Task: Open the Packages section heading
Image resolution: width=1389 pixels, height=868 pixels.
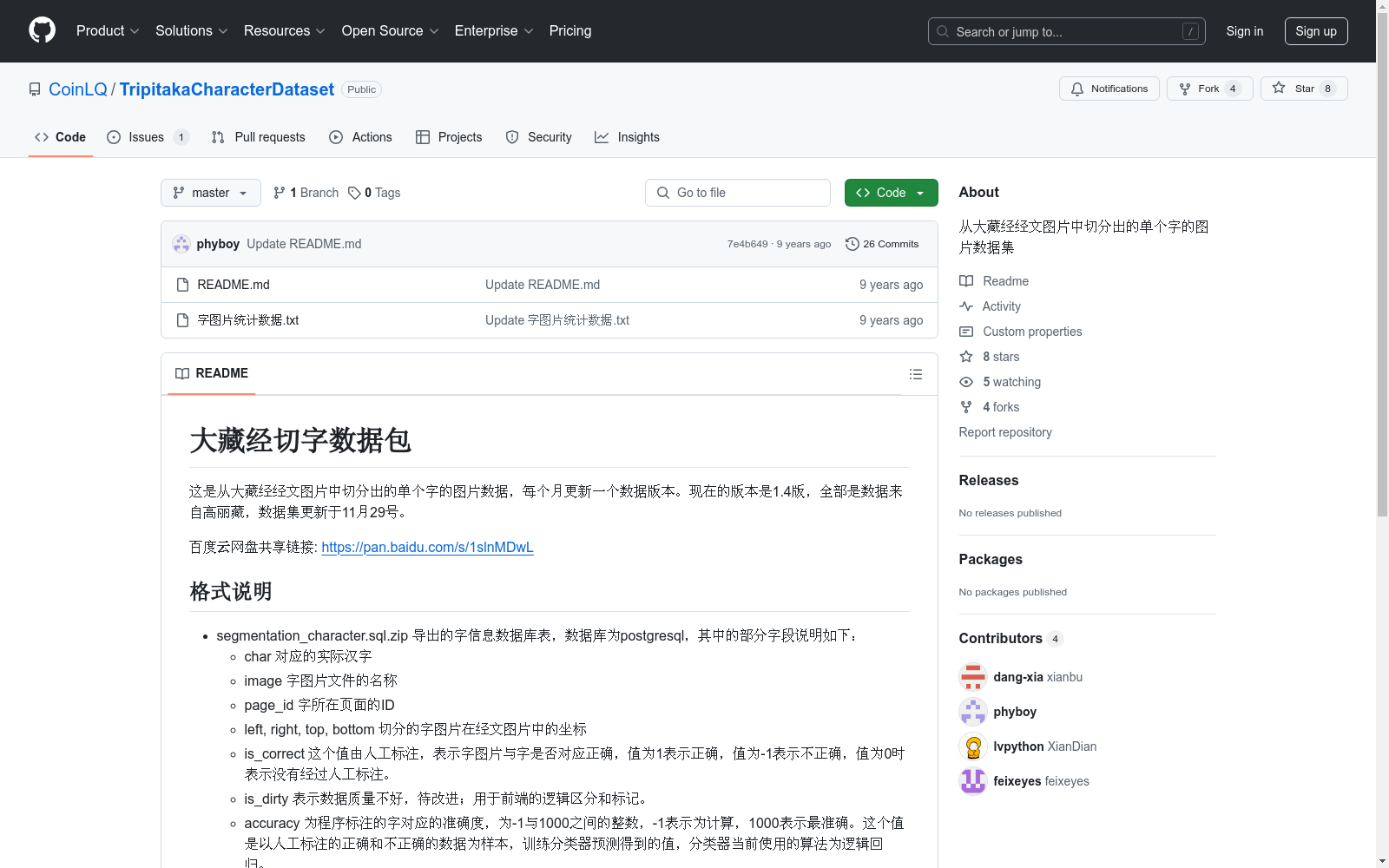Action: tap(991, 559)
